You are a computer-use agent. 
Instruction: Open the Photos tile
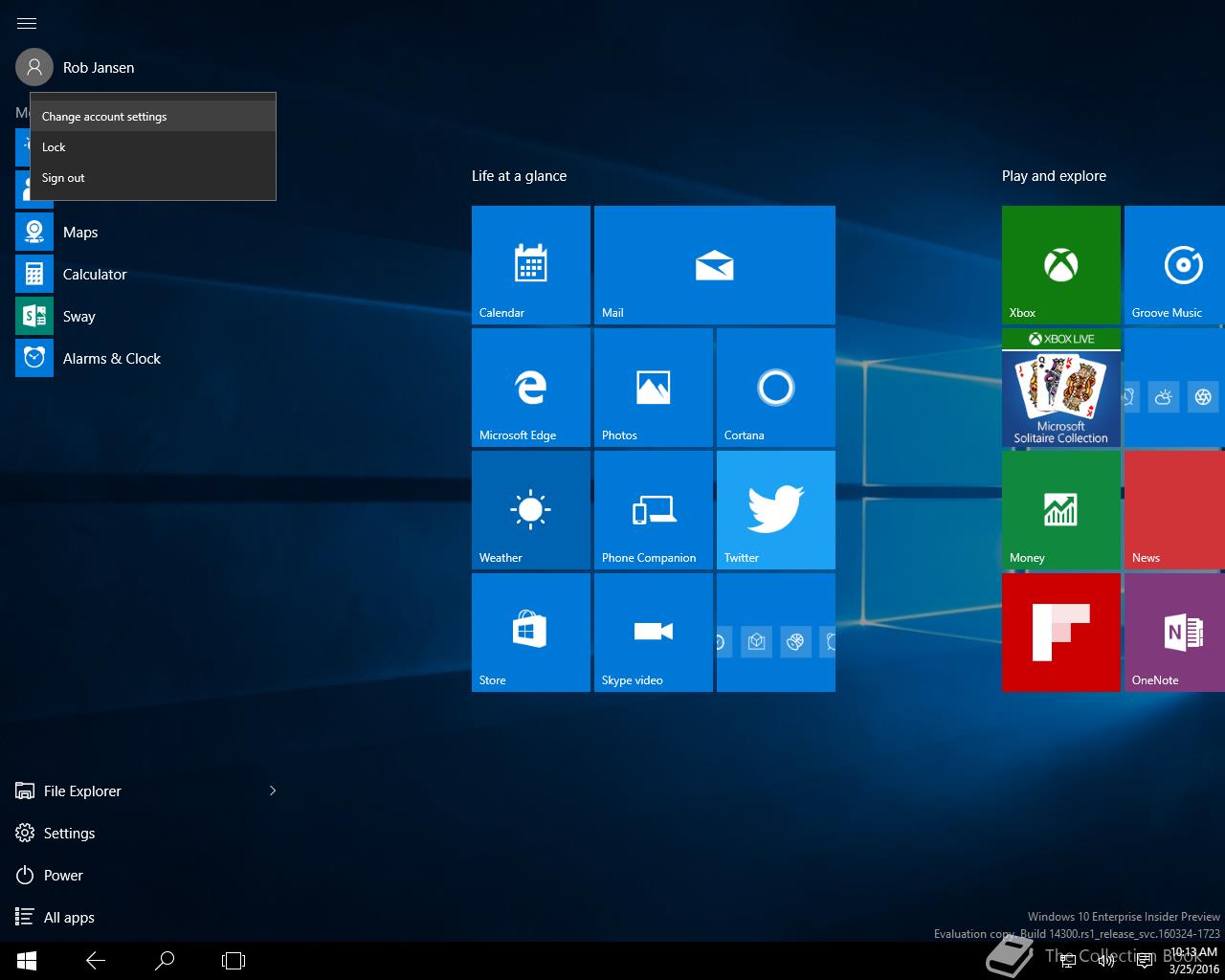tap(654, 388)
